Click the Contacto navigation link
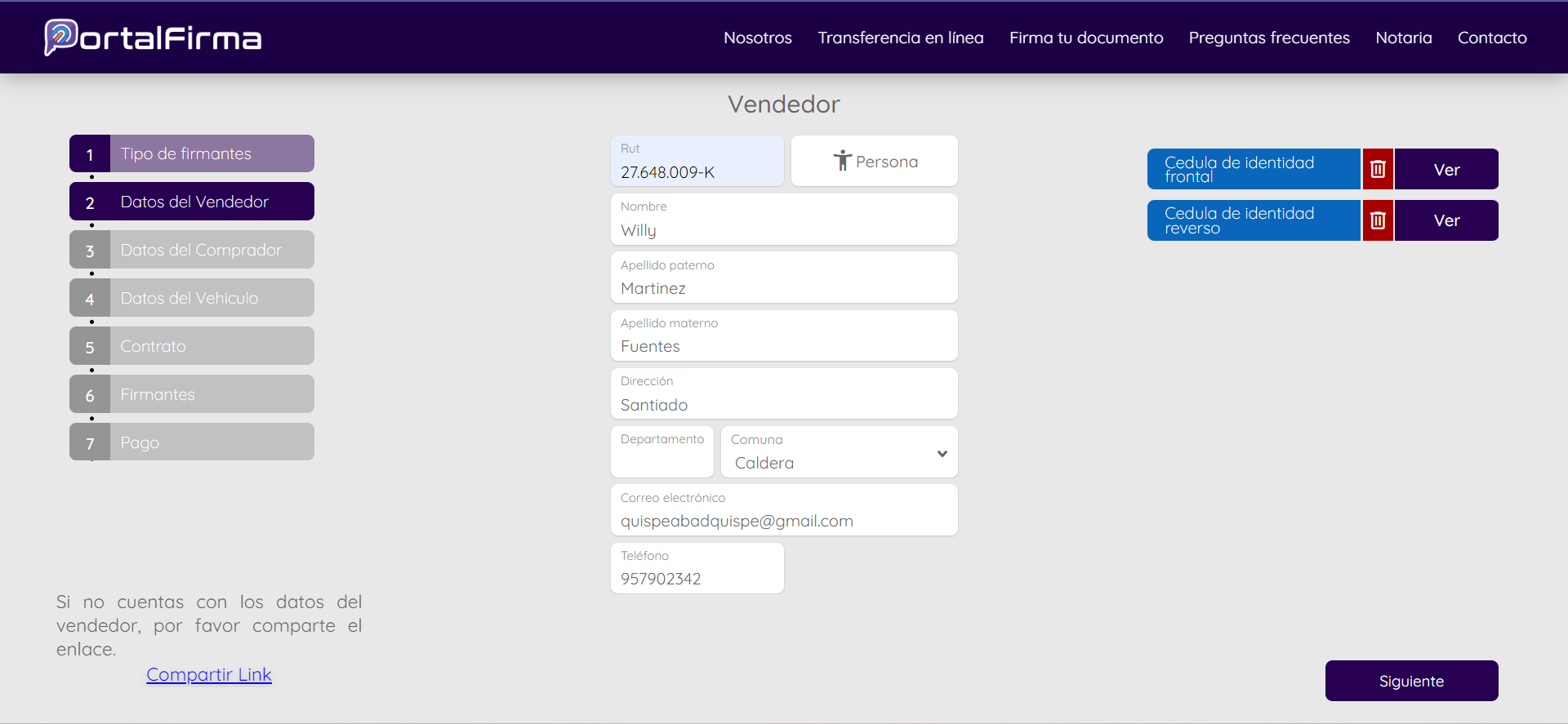 tap(1491, 38)
